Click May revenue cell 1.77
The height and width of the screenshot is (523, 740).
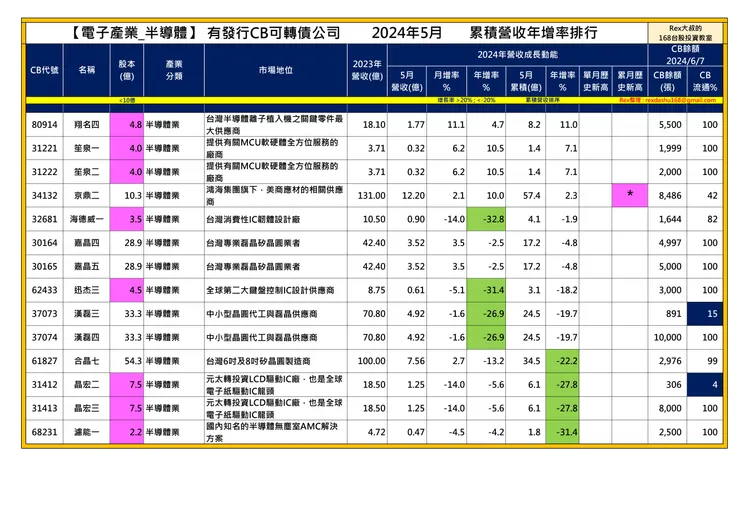[x=407, y=125]
